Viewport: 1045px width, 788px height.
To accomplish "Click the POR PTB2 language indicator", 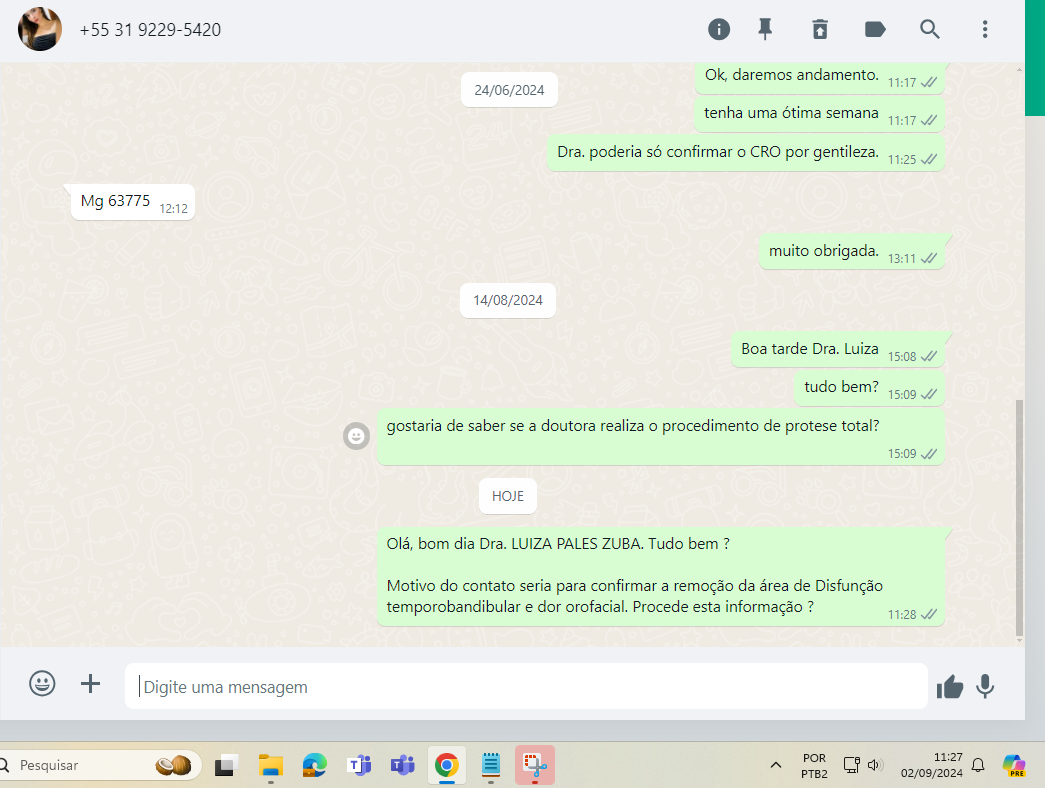I will (x=814, y=766).
